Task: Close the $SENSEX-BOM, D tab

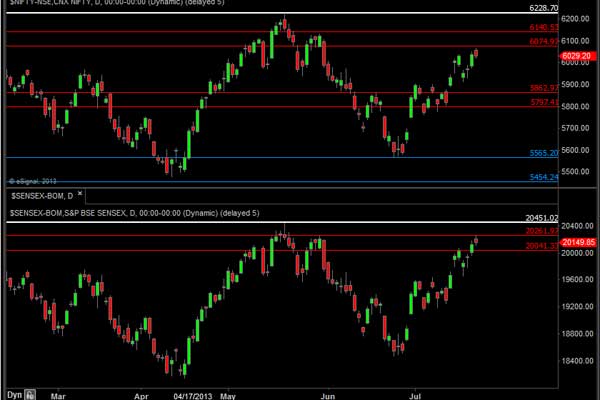Action: click(x=80, y=193)
